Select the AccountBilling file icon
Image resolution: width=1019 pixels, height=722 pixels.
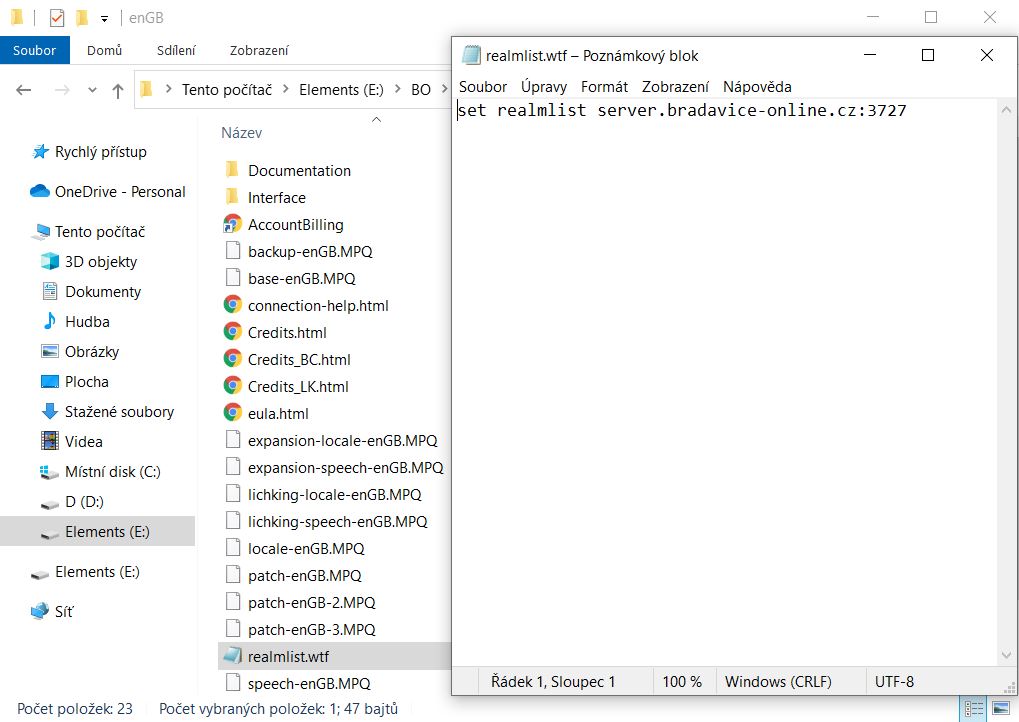click(x=230, y=224)
